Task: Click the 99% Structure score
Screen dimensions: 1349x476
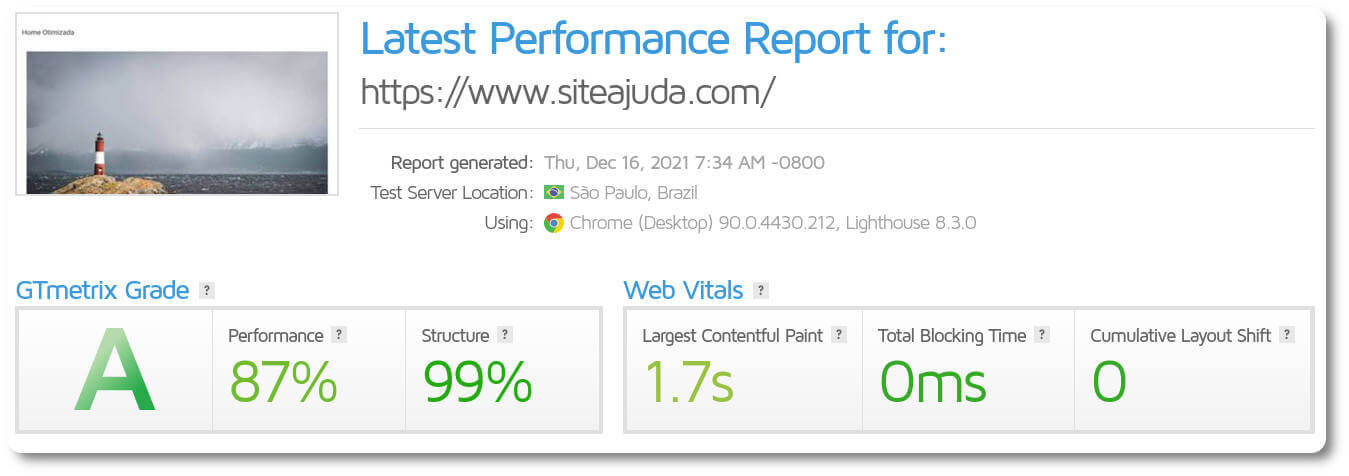Action: (x=477, y=380)
